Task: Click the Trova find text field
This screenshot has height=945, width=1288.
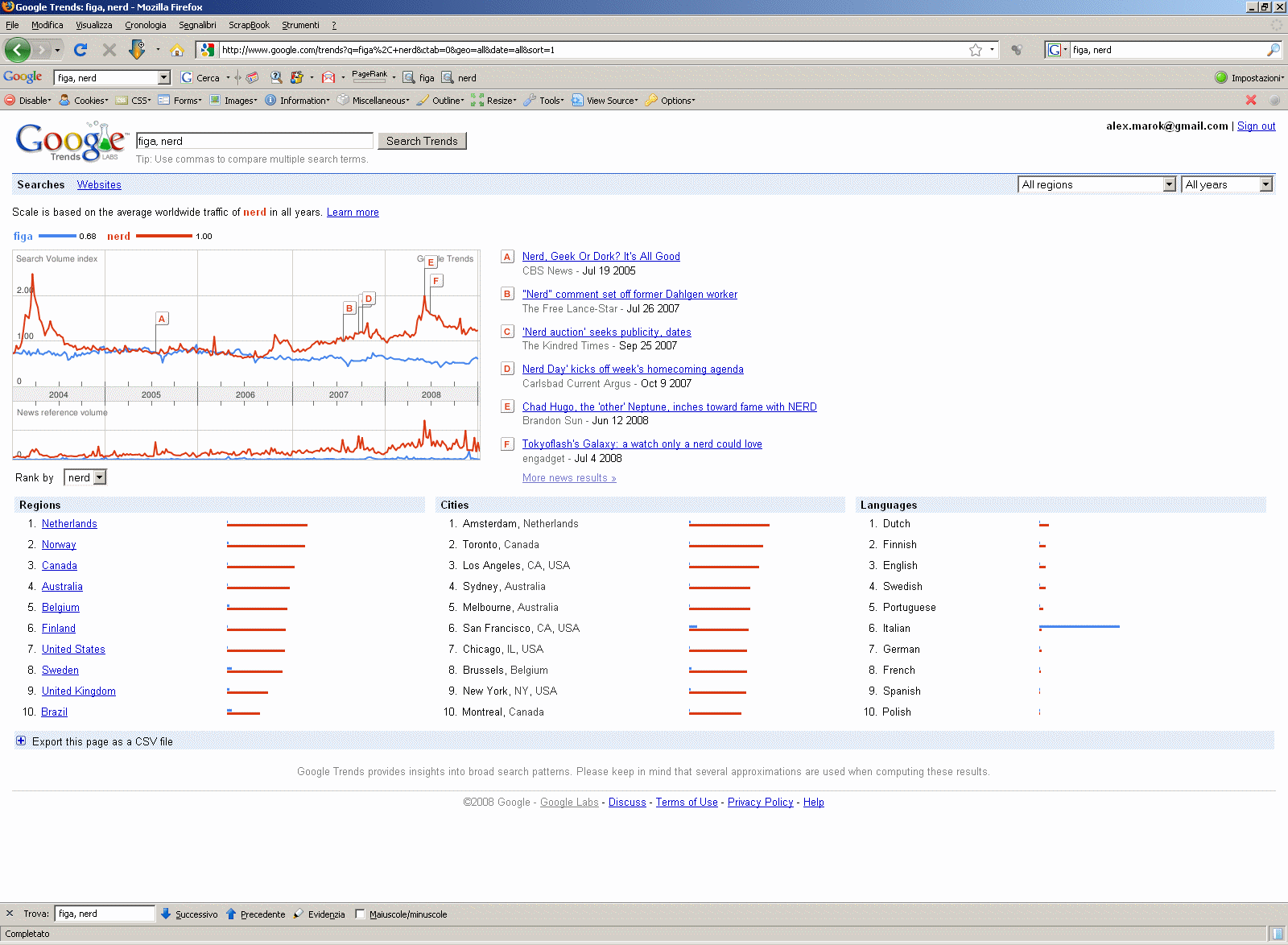Action: coord(105,914)
